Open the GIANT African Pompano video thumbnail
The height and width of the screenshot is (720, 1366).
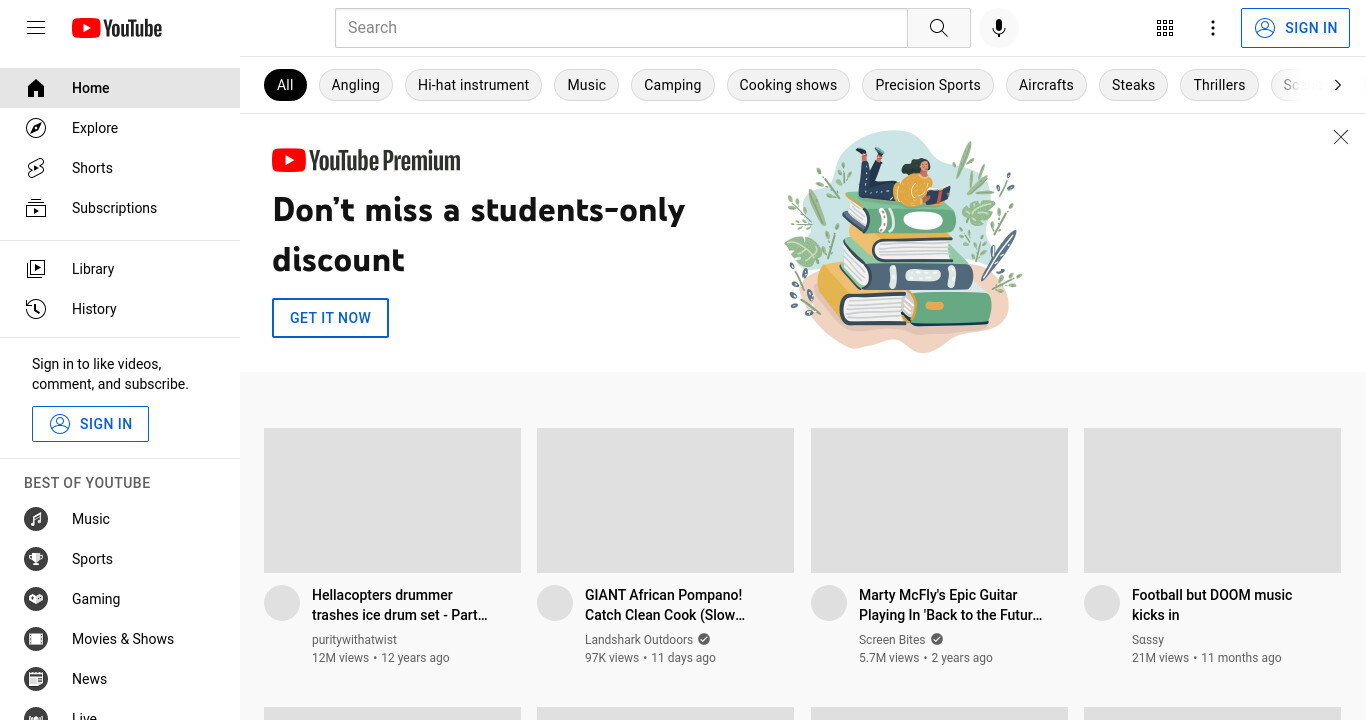tap(665, 500)
